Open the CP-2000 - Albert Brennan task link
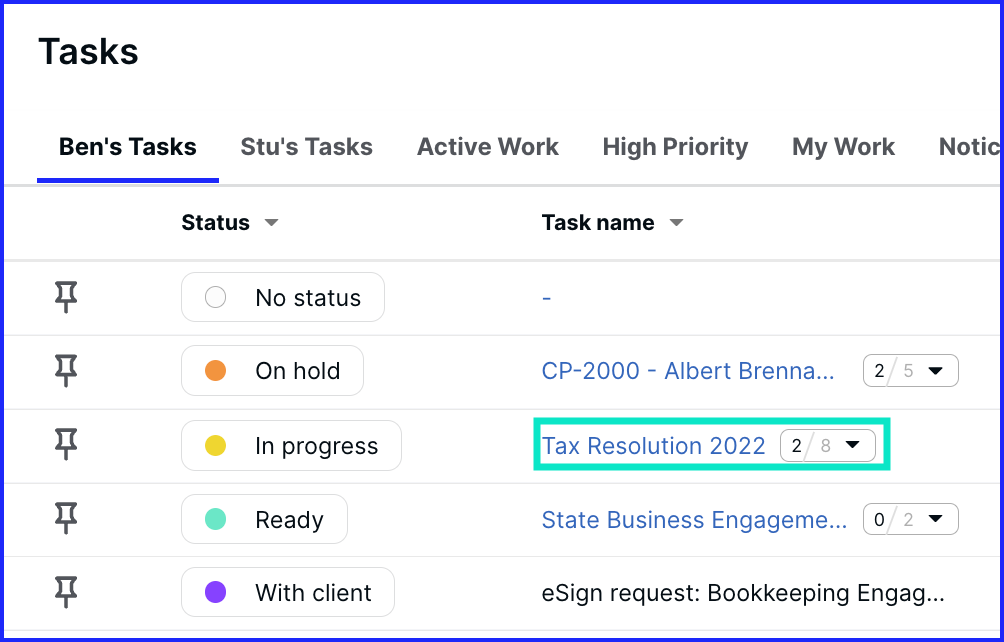 tap(688, 371)
